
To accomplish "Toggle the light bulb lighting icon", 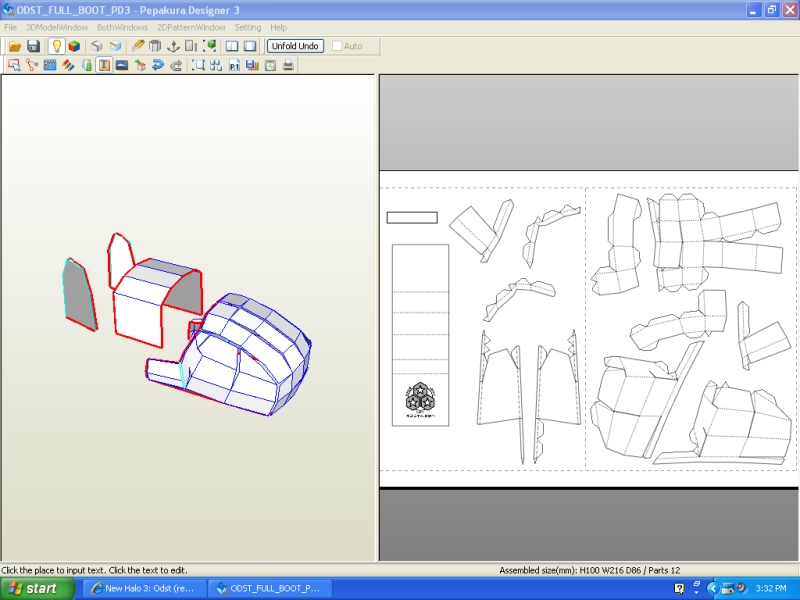I will point(56,46).
